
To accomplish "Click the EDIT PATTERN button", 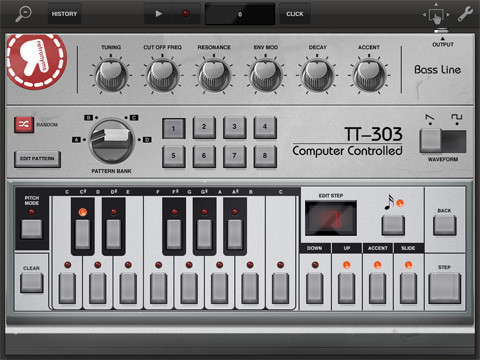I will (37, 159).
